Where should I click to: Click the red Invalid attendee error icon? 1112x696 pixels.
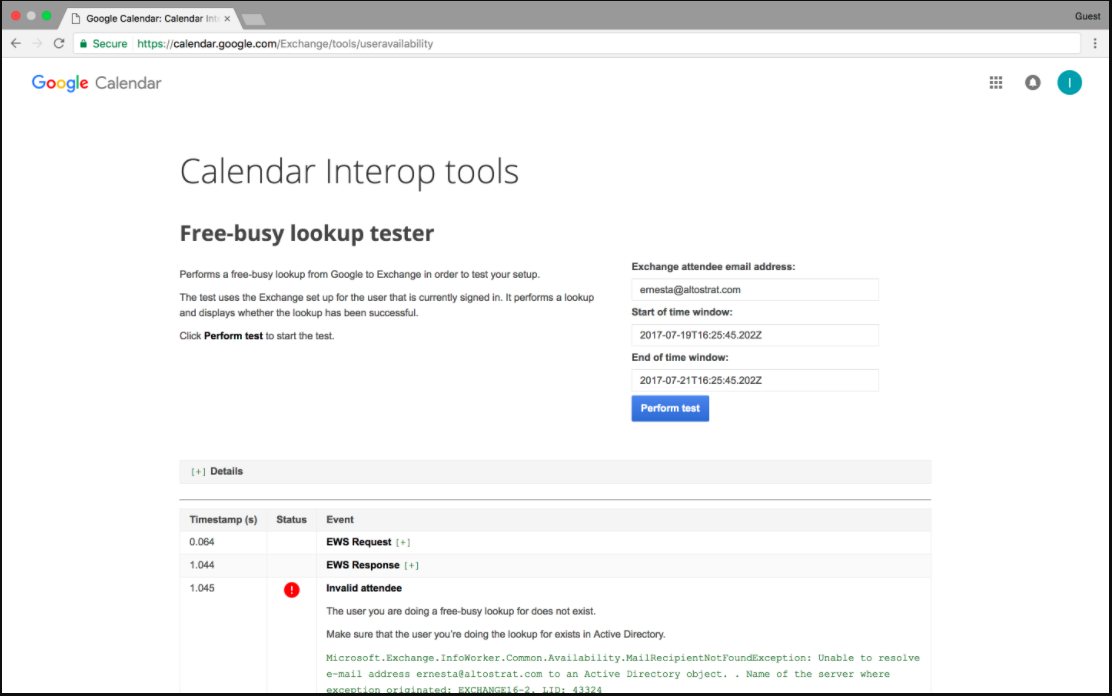coord(291,590)
